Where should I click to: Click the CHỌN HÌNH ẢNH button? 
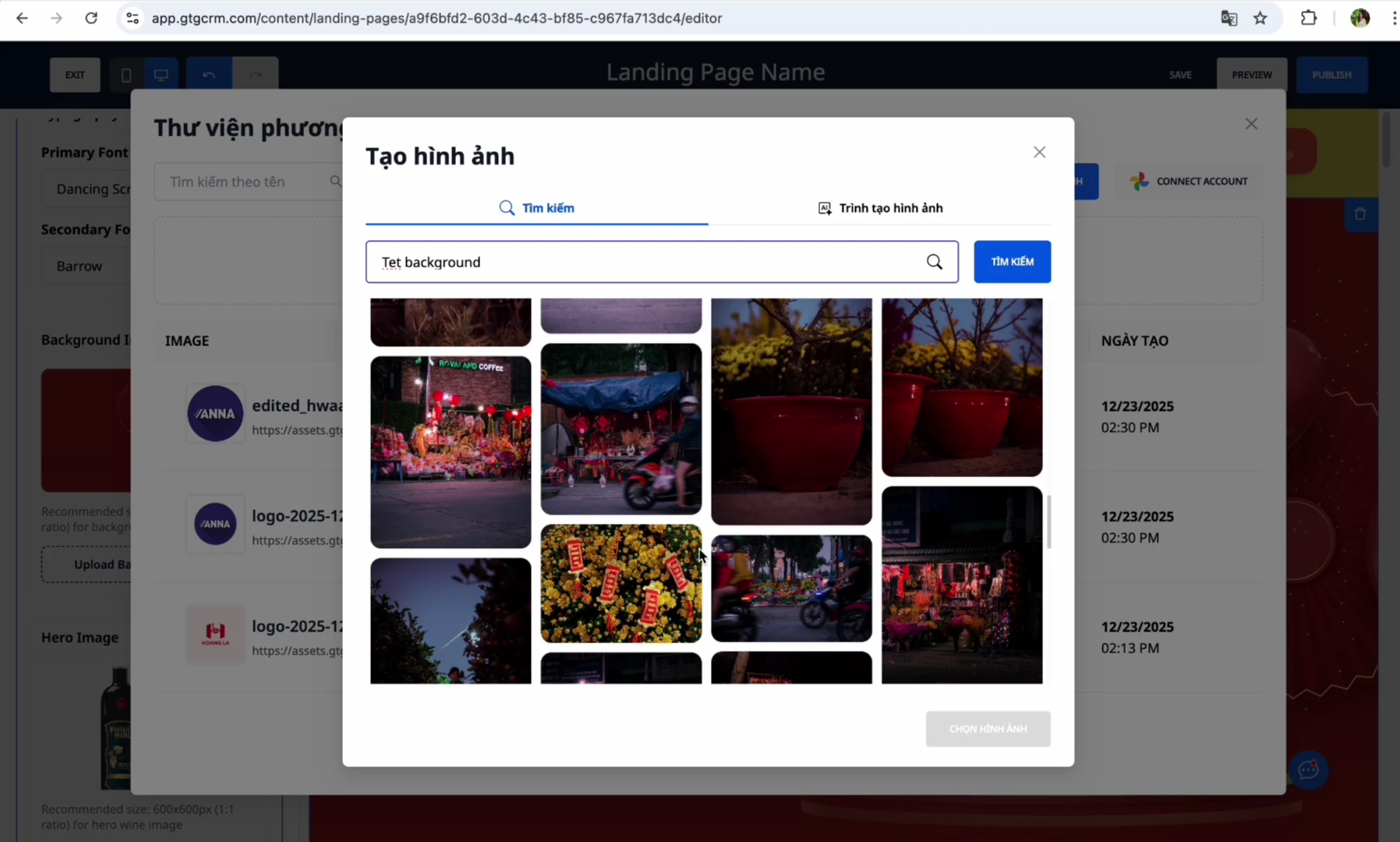988,729
